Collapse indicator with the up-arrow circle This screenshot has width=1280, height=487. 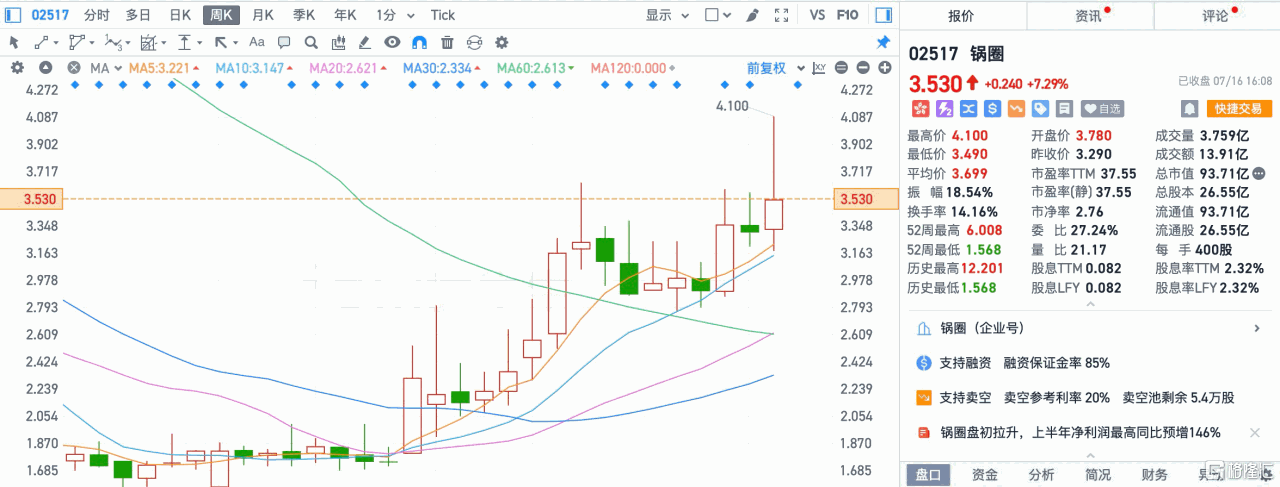tap(45, 68)
